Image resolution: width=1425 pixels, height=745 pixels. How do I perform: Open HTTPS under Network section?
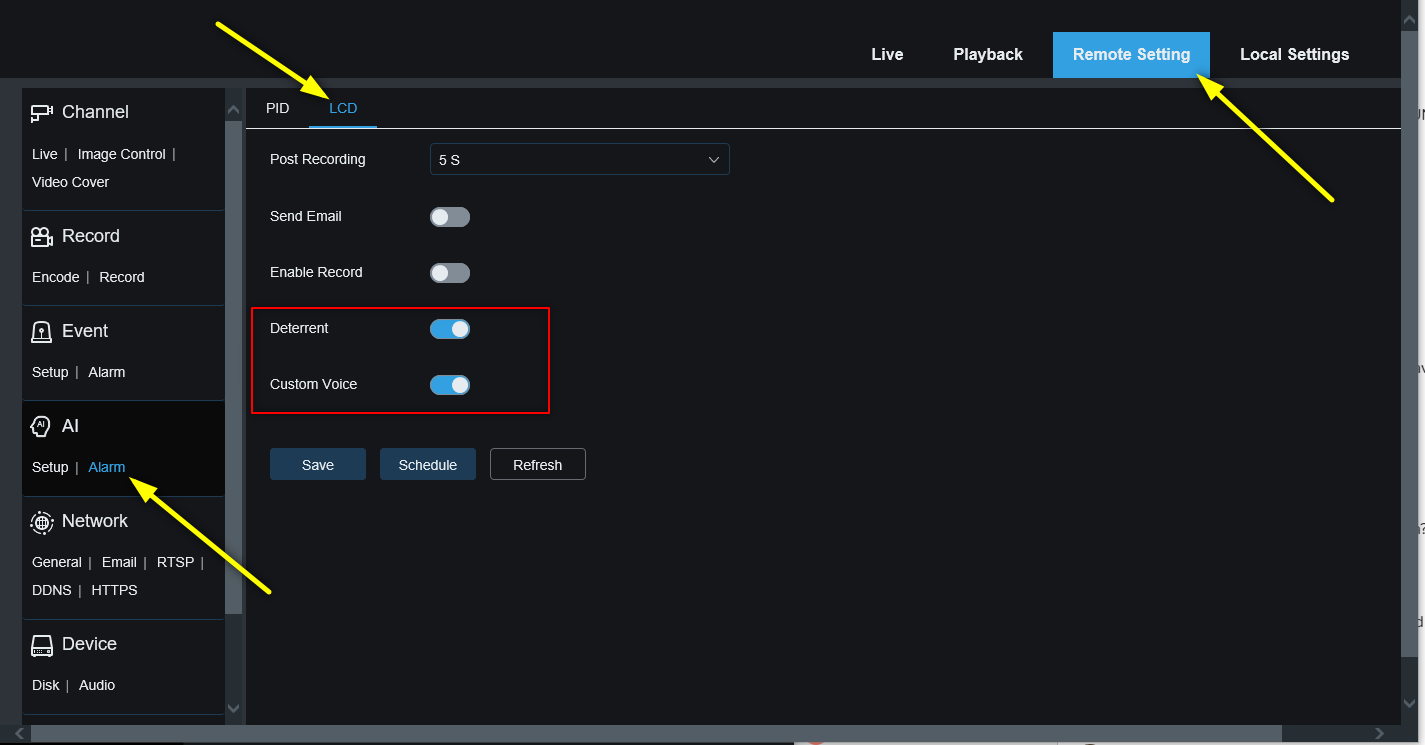coord(115,590)
